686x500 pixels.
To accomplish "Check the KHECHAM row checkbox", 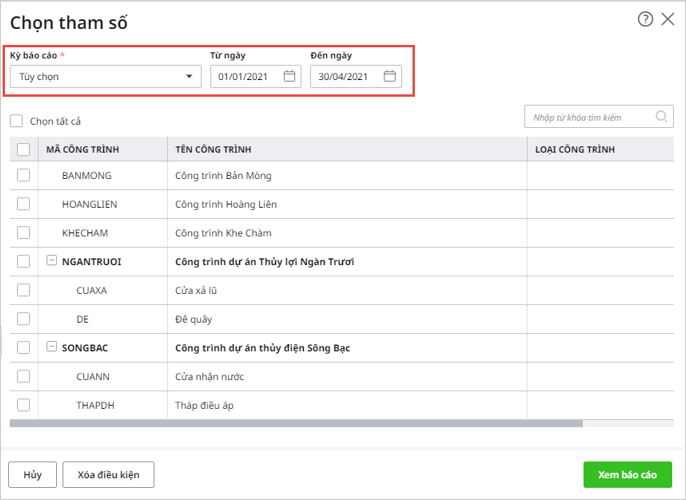I will (x=23, y=232).
